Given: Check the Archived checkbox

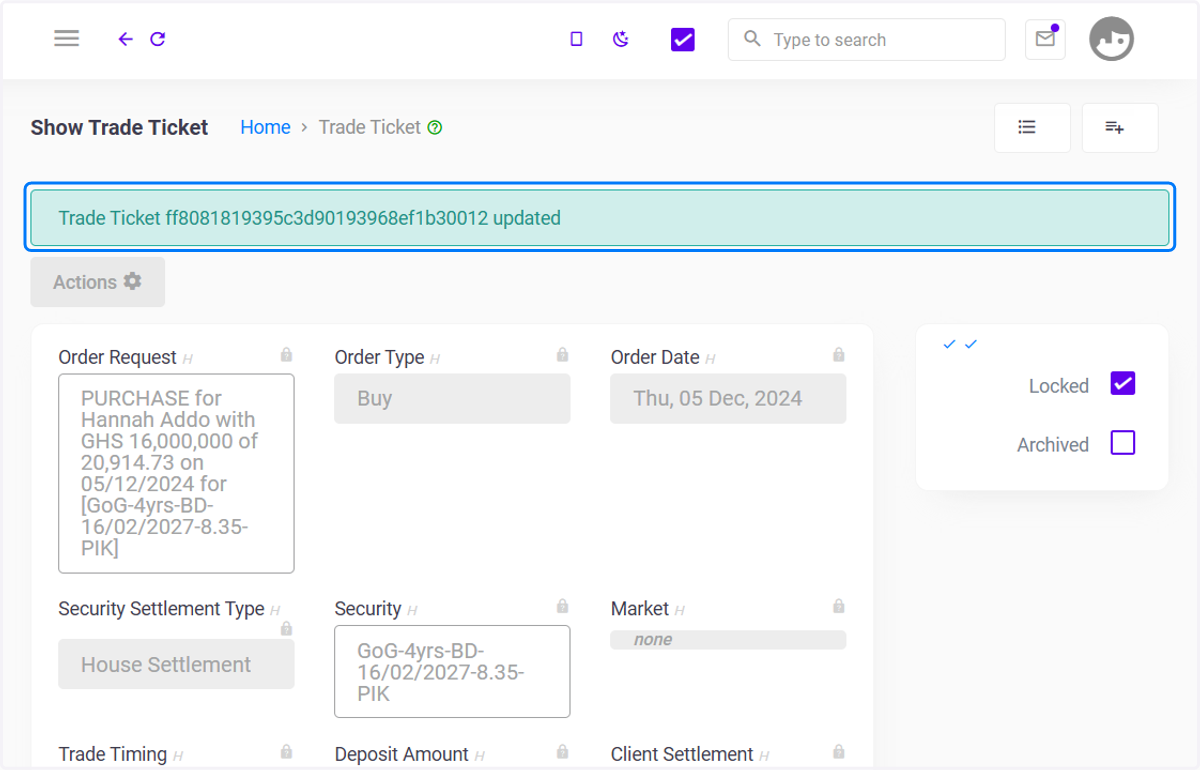Looking at the screenshot, I should click(x=1123, y=443).
